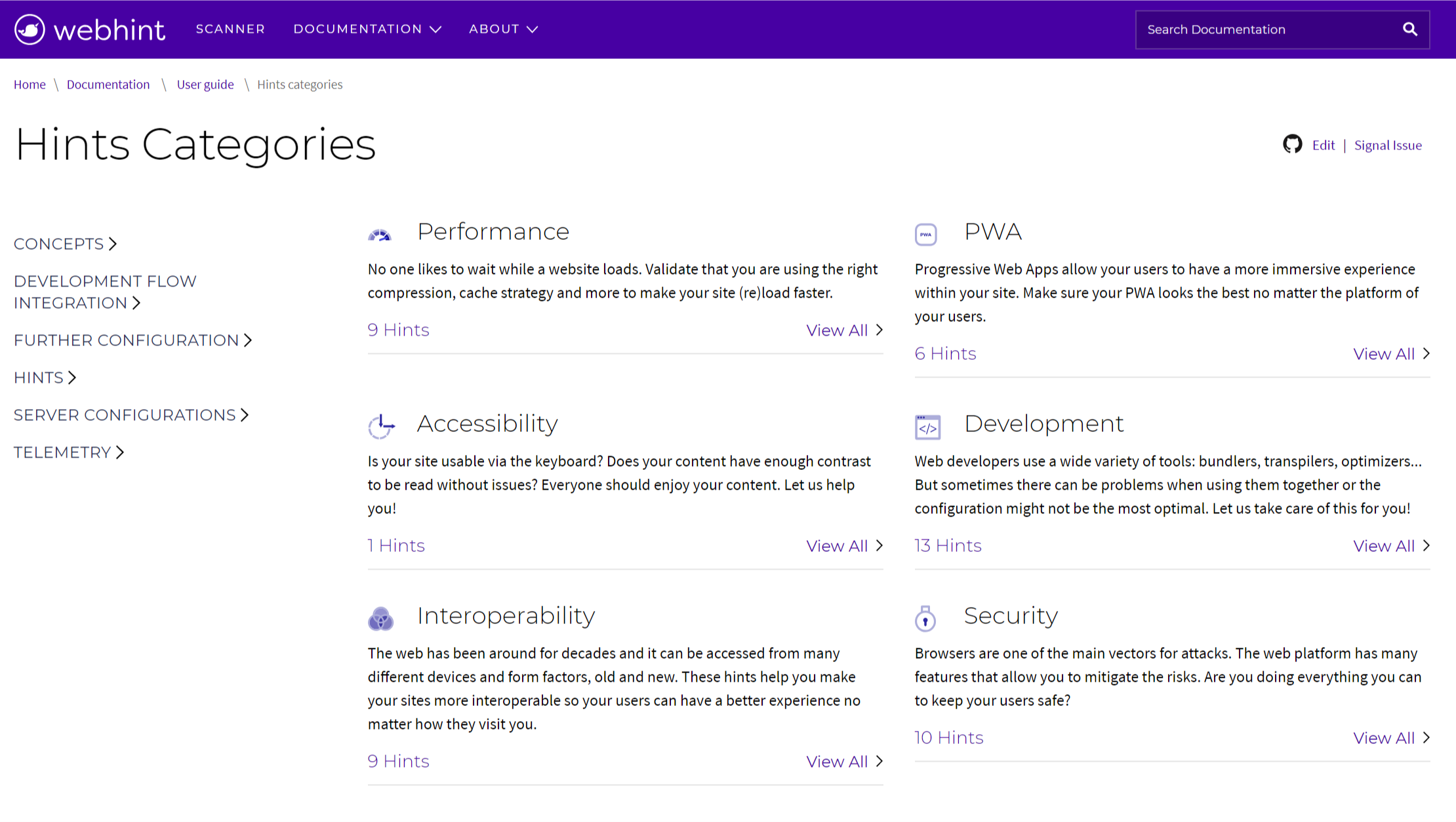Screen dimensions: 1456x822
Task: Click the Signal Issue link
Action: coord(1388,145)
